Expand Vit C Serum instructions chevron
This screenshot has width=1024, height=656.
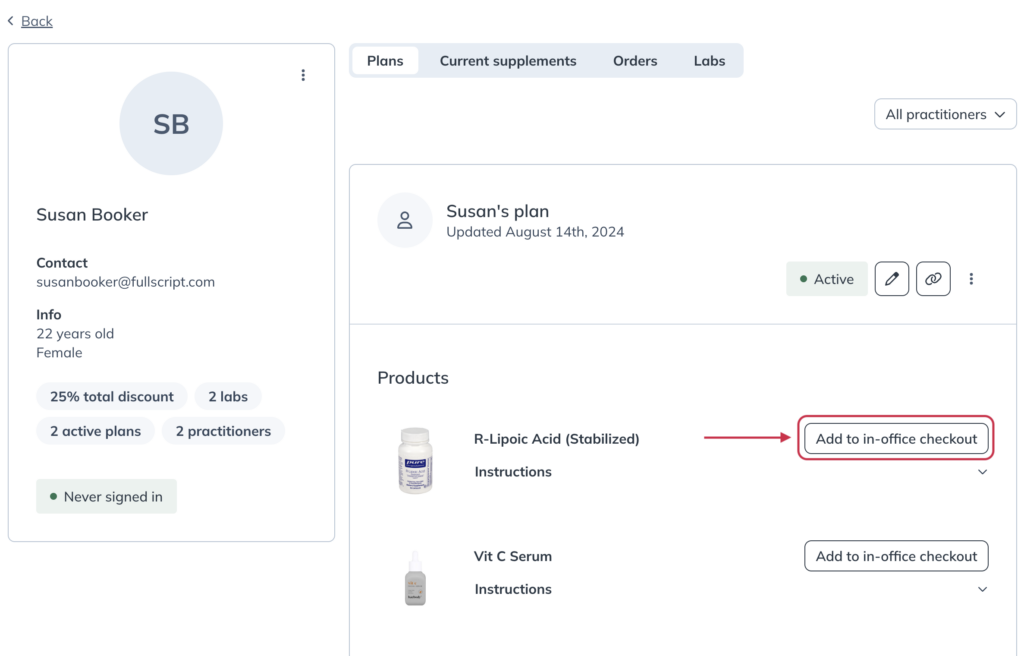[x=982, y=589]
